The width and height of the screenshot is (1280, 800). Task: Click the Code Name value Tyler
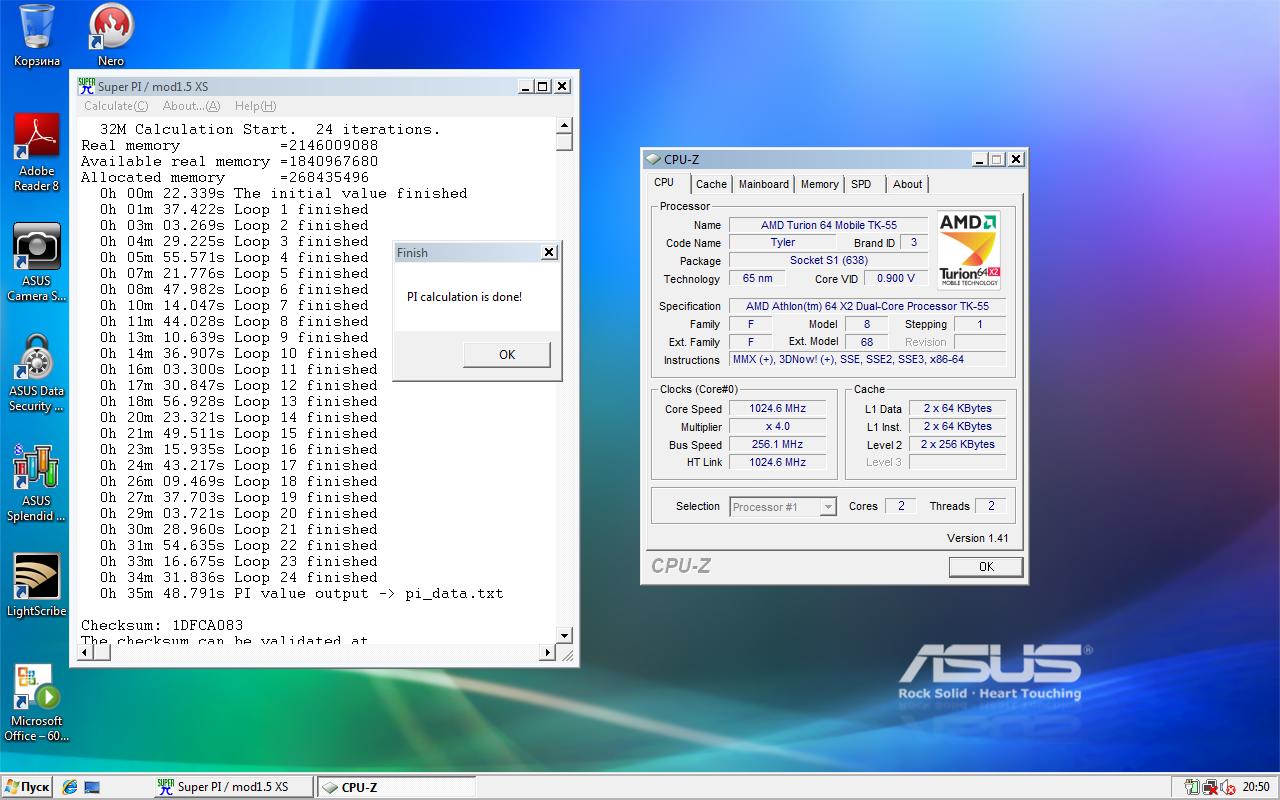tap(783, 242)
